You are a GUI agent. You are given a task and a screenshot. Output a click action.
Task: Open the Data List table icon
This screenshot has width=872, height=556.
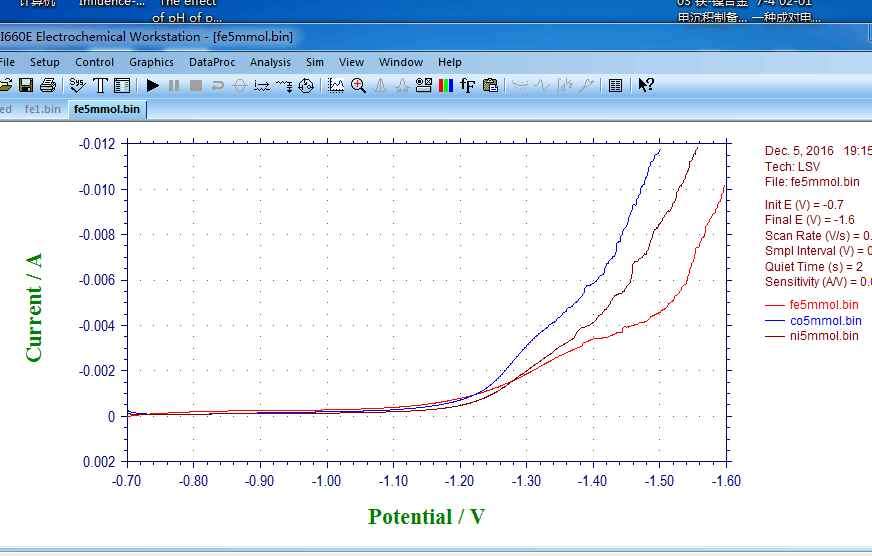[x=615, y=86]
